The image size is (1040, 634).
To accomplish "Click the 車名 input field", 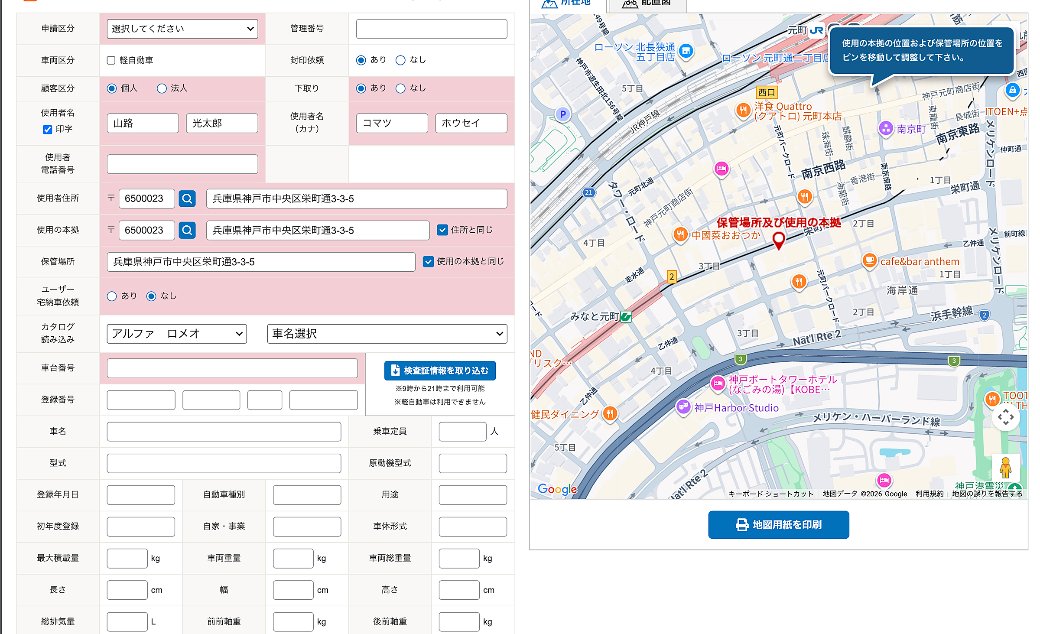I will point(224,432).
